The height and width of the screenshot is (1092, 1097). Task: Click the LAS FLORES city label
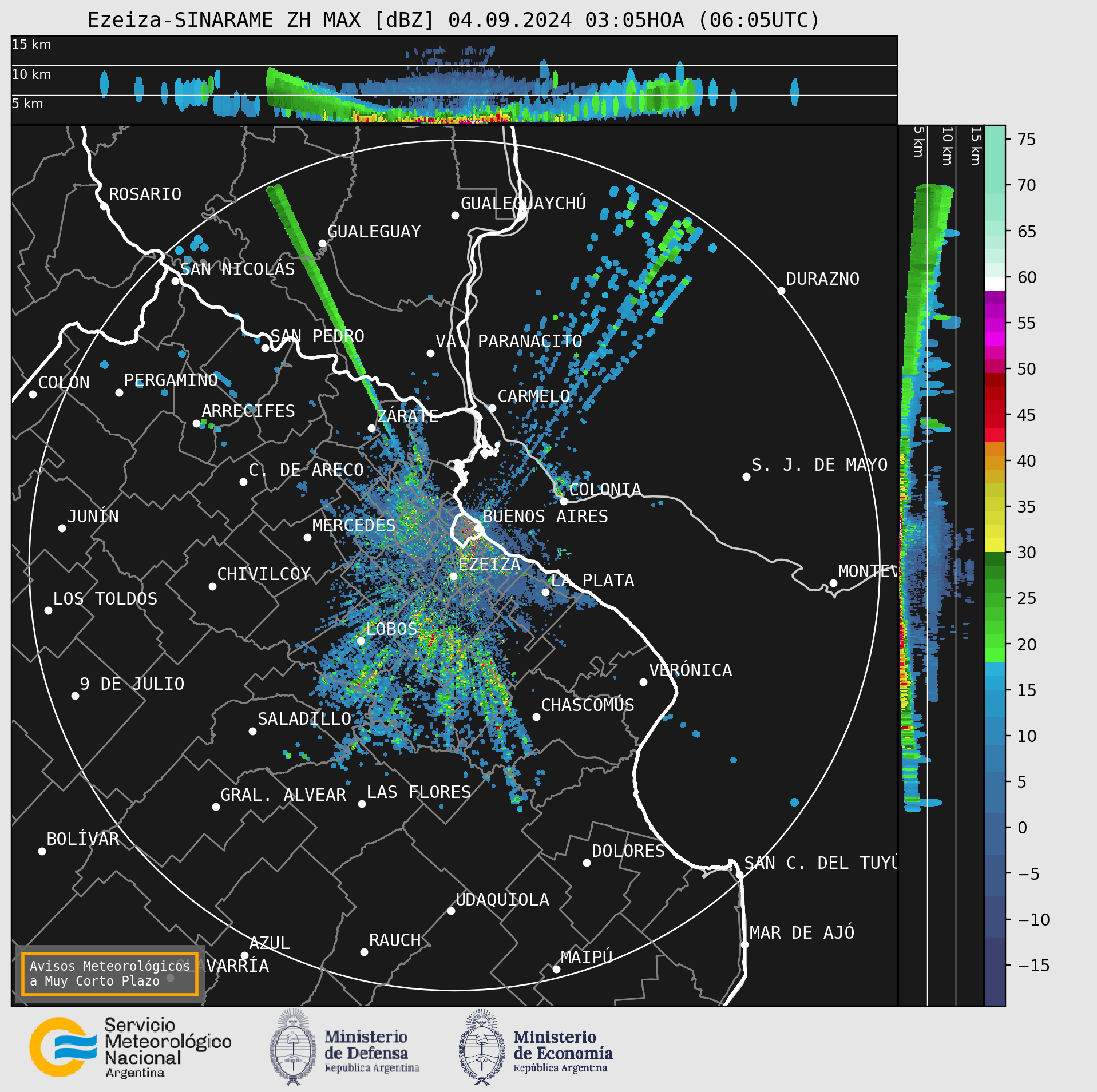coord(418,792)
